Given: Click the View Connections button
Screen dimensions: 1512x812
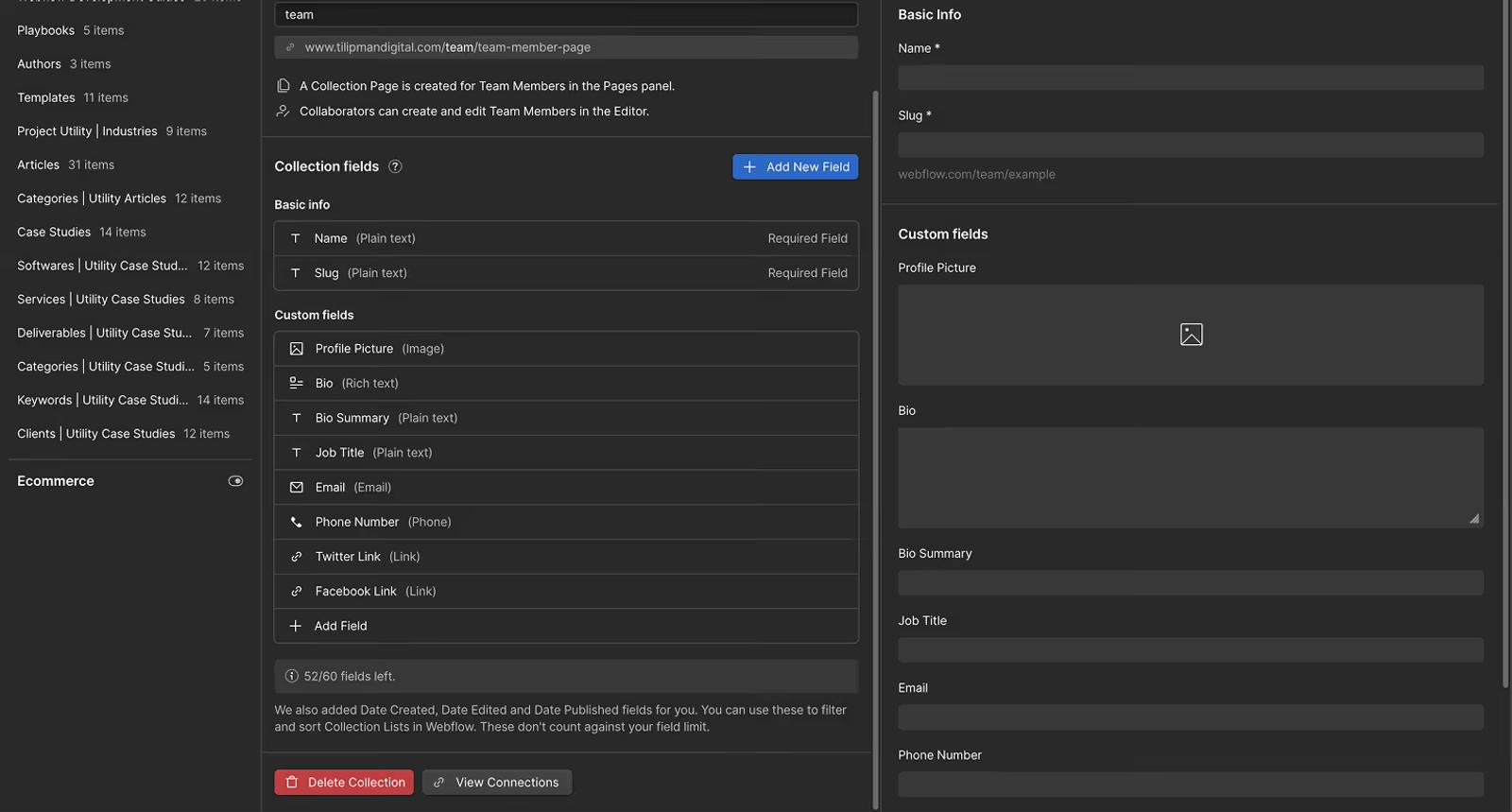Looking at the screenshot, I should click(497, 782).
